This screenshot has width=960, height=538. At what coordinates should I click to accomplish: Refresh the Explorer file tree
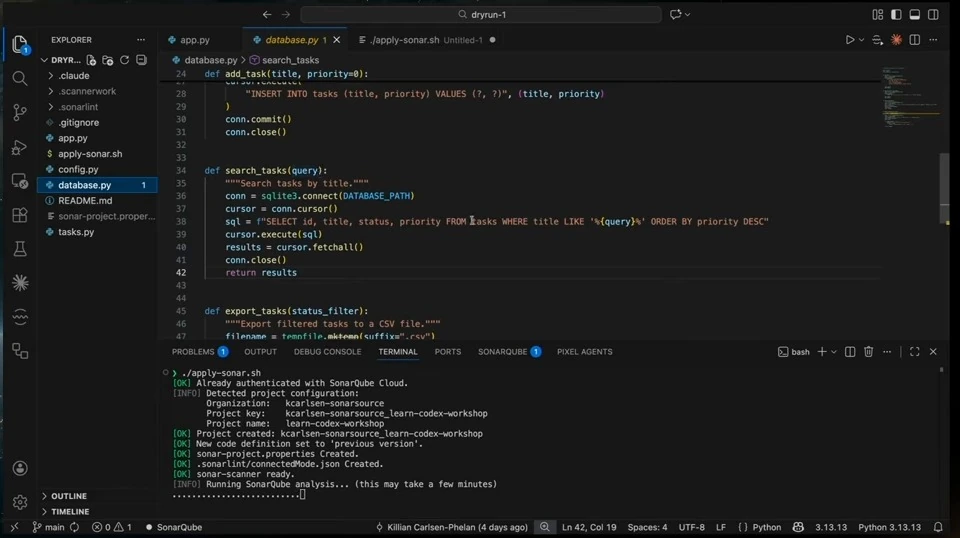124,60
